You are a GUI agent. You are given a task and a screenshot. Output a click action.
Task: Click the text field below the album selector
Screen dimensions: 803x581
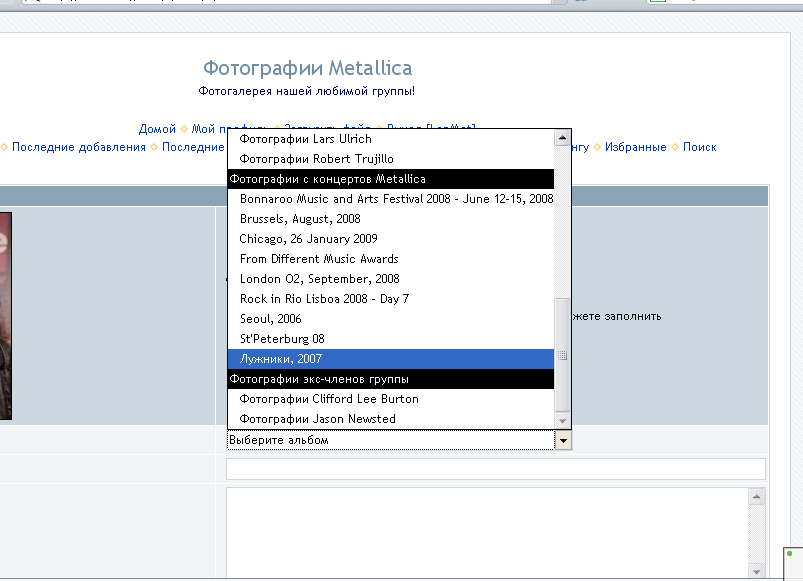point(496,469)
